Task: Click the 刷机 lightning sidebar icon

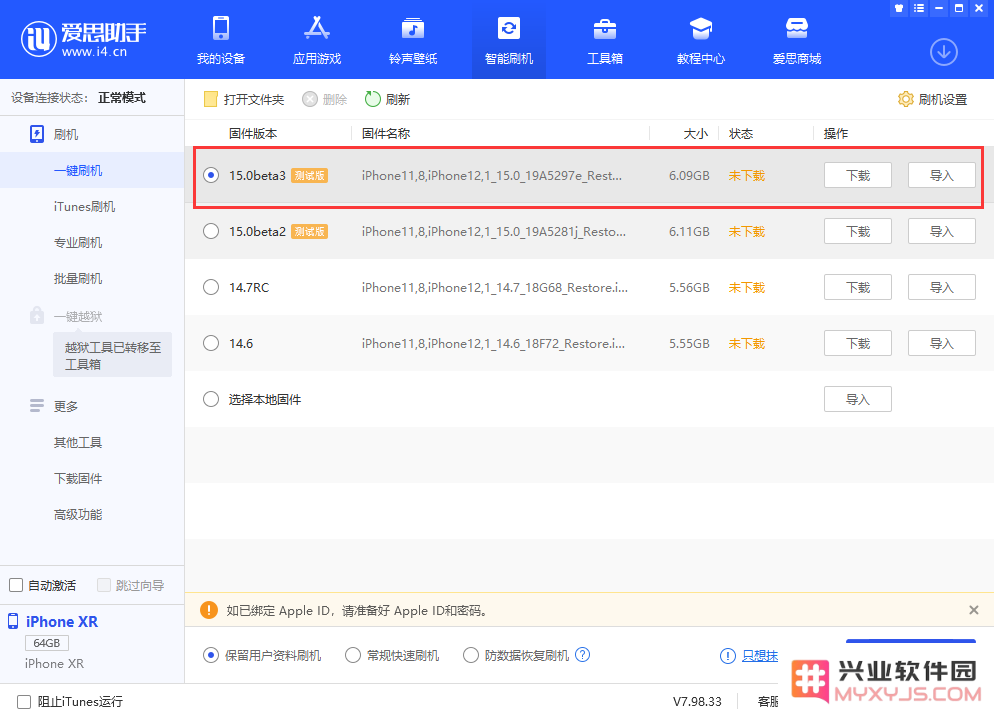Action: [x=37, y=134]
